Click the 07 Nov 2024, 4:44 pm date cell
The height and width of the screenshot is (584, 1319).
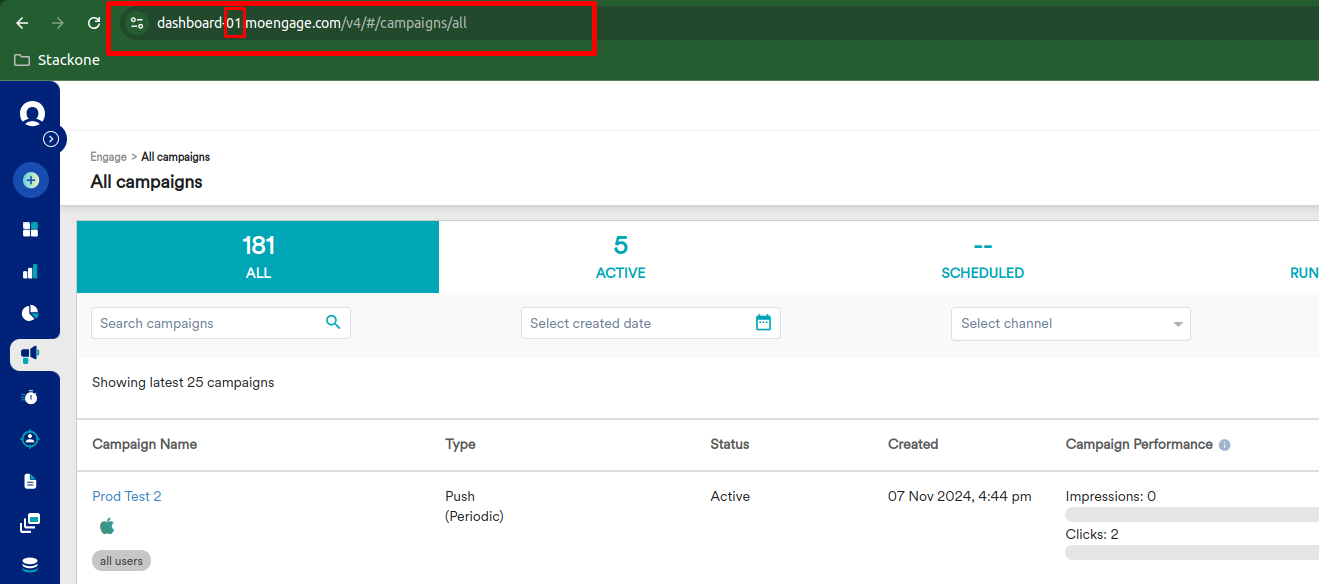960,496
